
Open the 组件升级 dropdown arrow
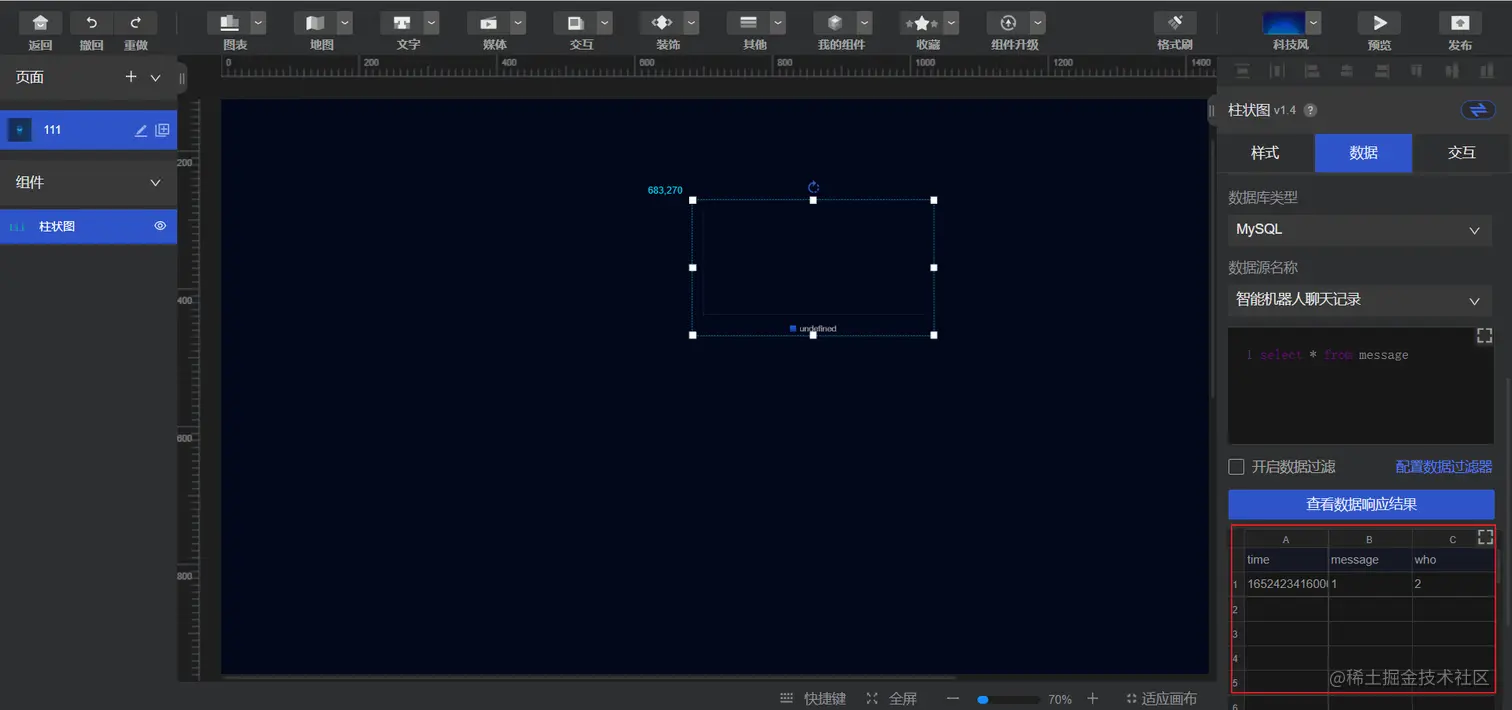click(x=1038, y=22)
